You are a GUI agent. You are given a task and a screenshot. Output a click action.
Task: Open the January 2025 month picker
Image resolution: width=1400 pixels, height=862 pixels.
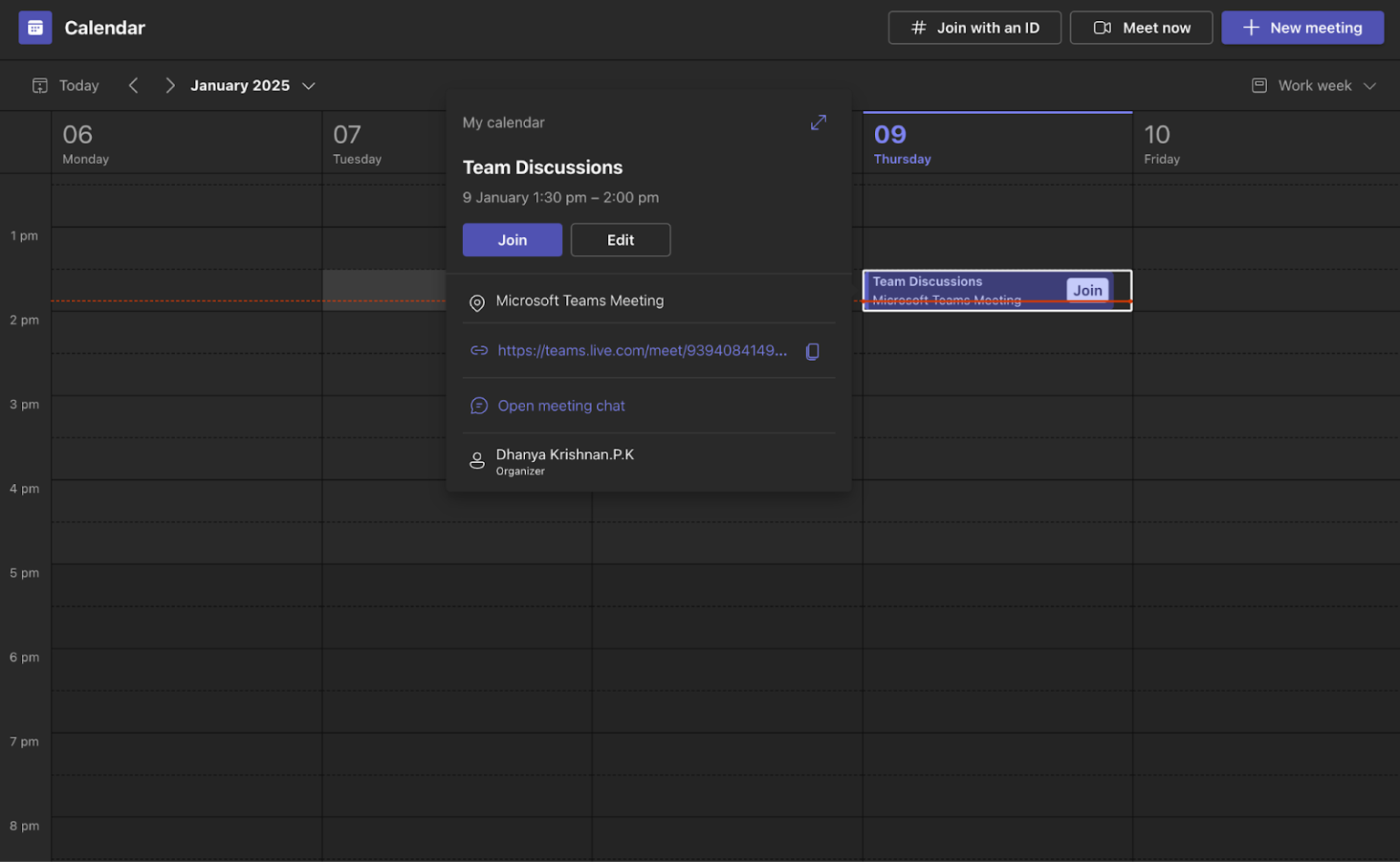click(252, 86)
